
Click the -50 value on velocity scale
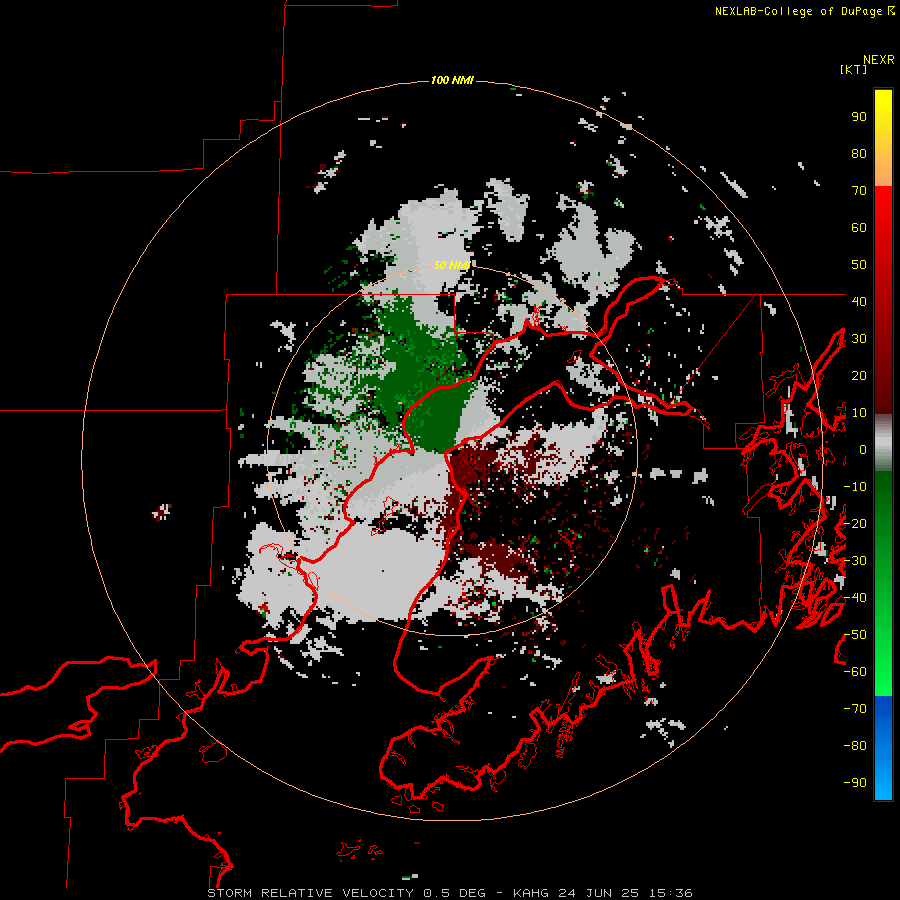pos(855,635)
